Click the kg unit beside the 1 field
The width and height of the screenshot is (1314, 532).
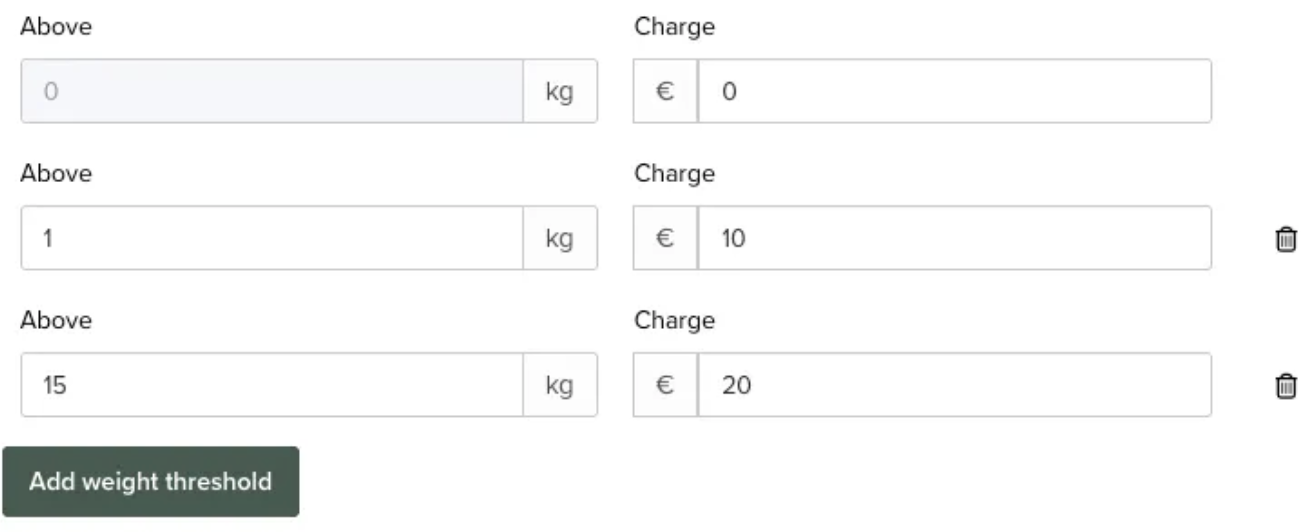(560, 238)
